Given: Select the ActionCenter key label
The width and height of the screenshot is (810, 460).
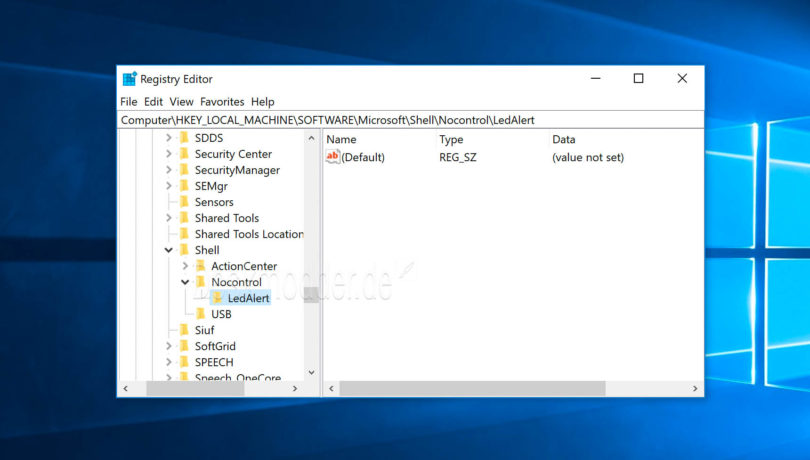Looking at the screenshot, I should click(x=244, y=266).
